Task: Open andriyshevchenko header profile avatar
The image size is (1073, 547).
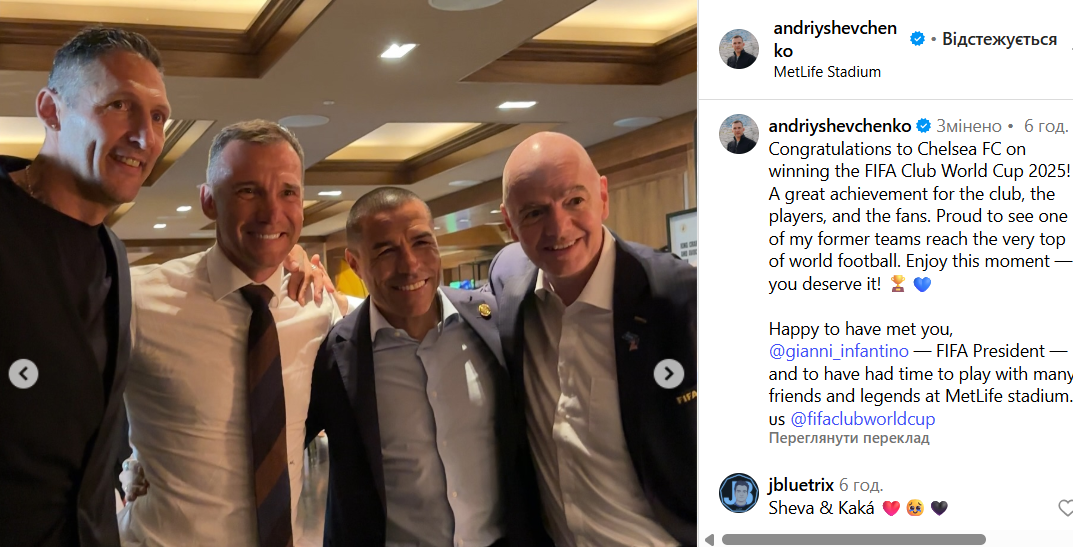Action: pos(739,49)
